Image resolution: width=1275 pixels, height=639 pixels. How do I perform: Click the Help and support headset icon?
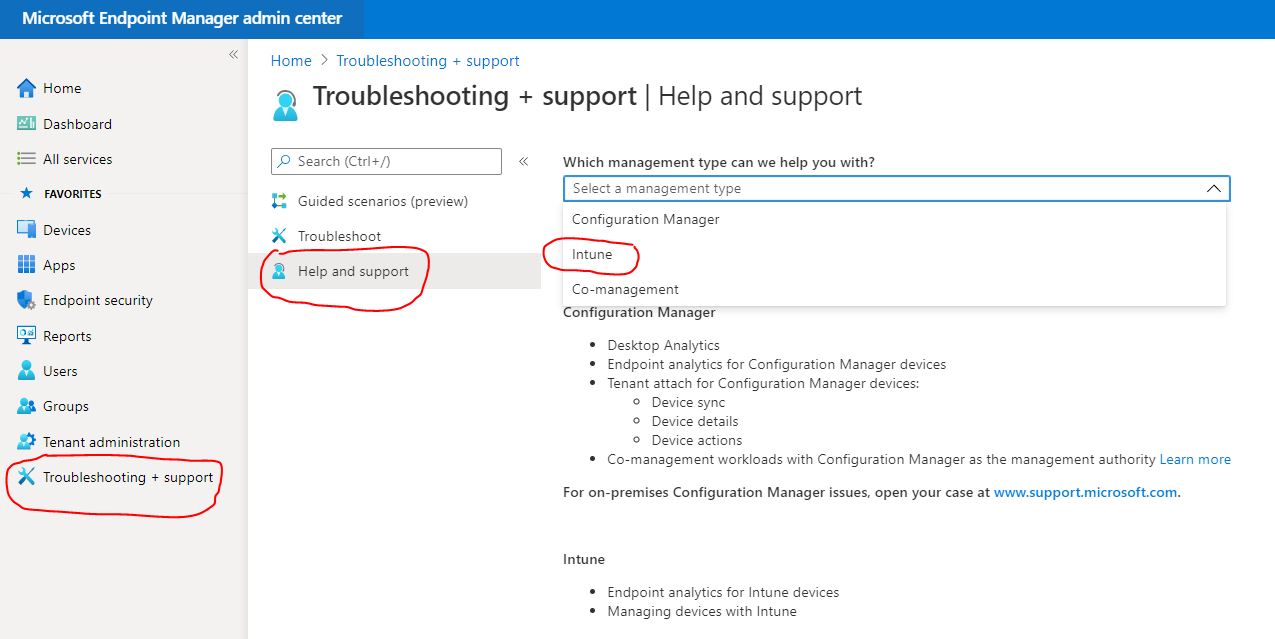click(279, 271)
